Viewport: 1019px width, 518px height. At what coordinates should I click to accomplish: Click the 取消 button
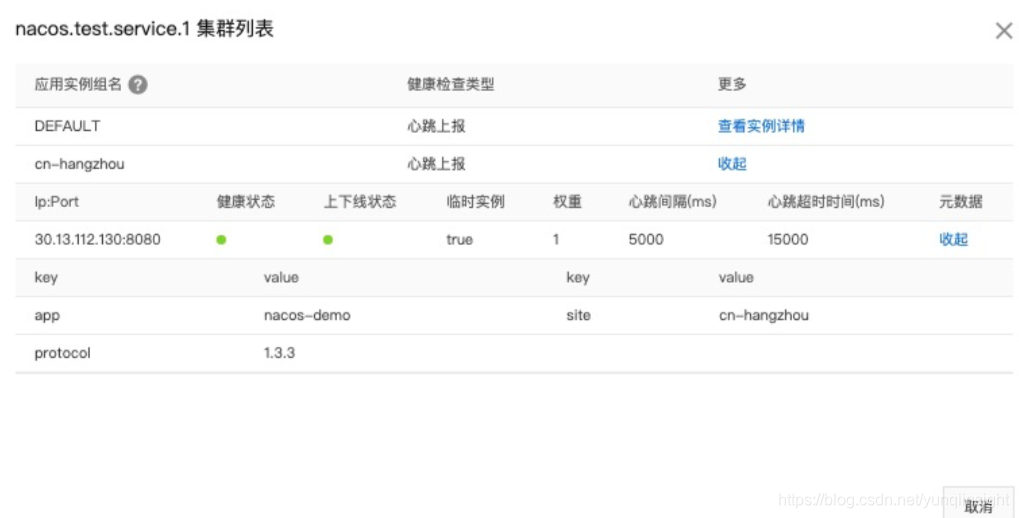click(x=978, y=506)
